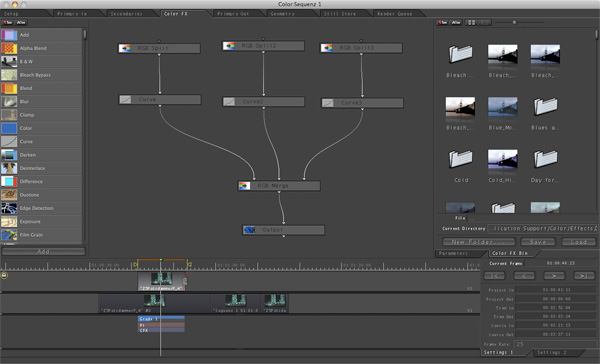The width and height of the screenshot is (600, 364).
Task: Select the RGB Split3 node in the tree
Action: point(361,48)
